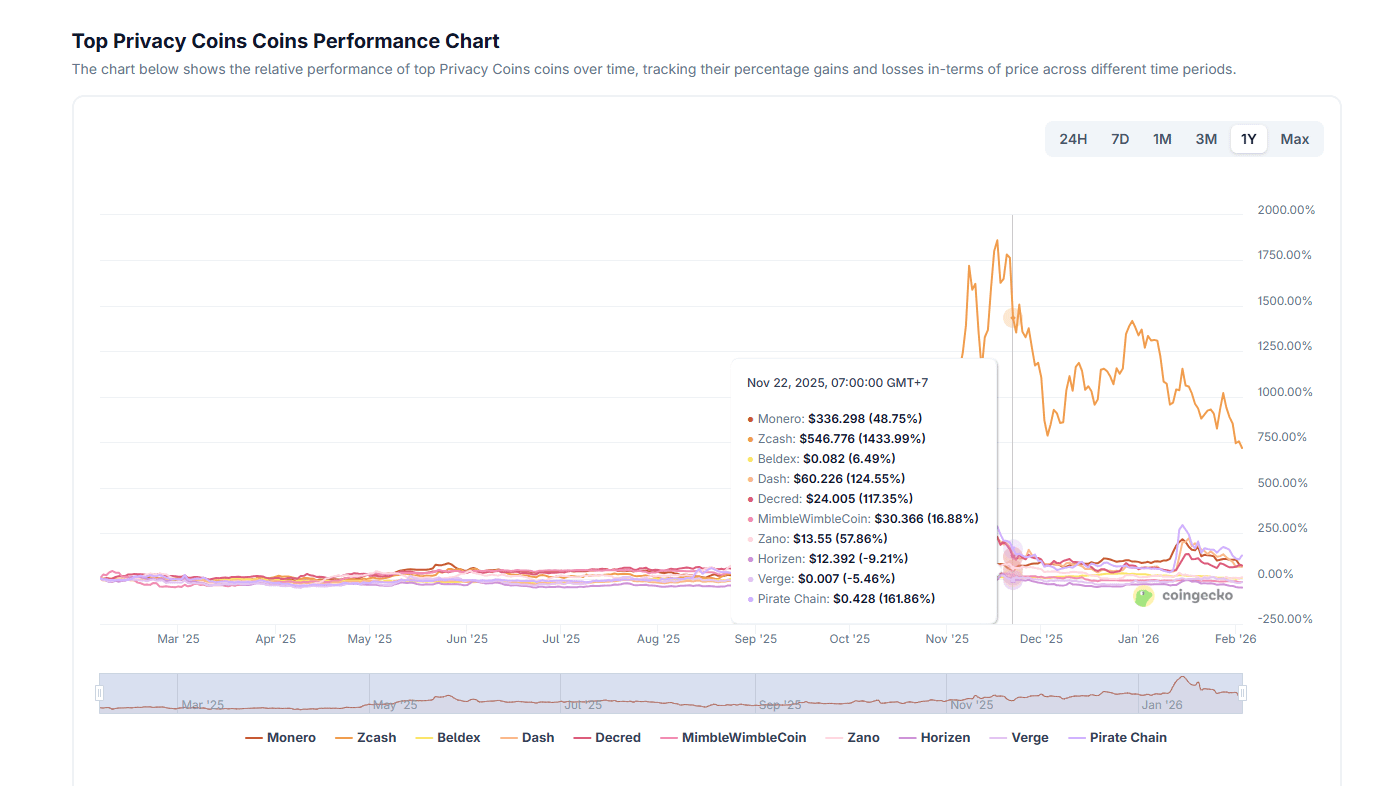
Task: Select the 7D time range
Action: [x=1120, y=139]
